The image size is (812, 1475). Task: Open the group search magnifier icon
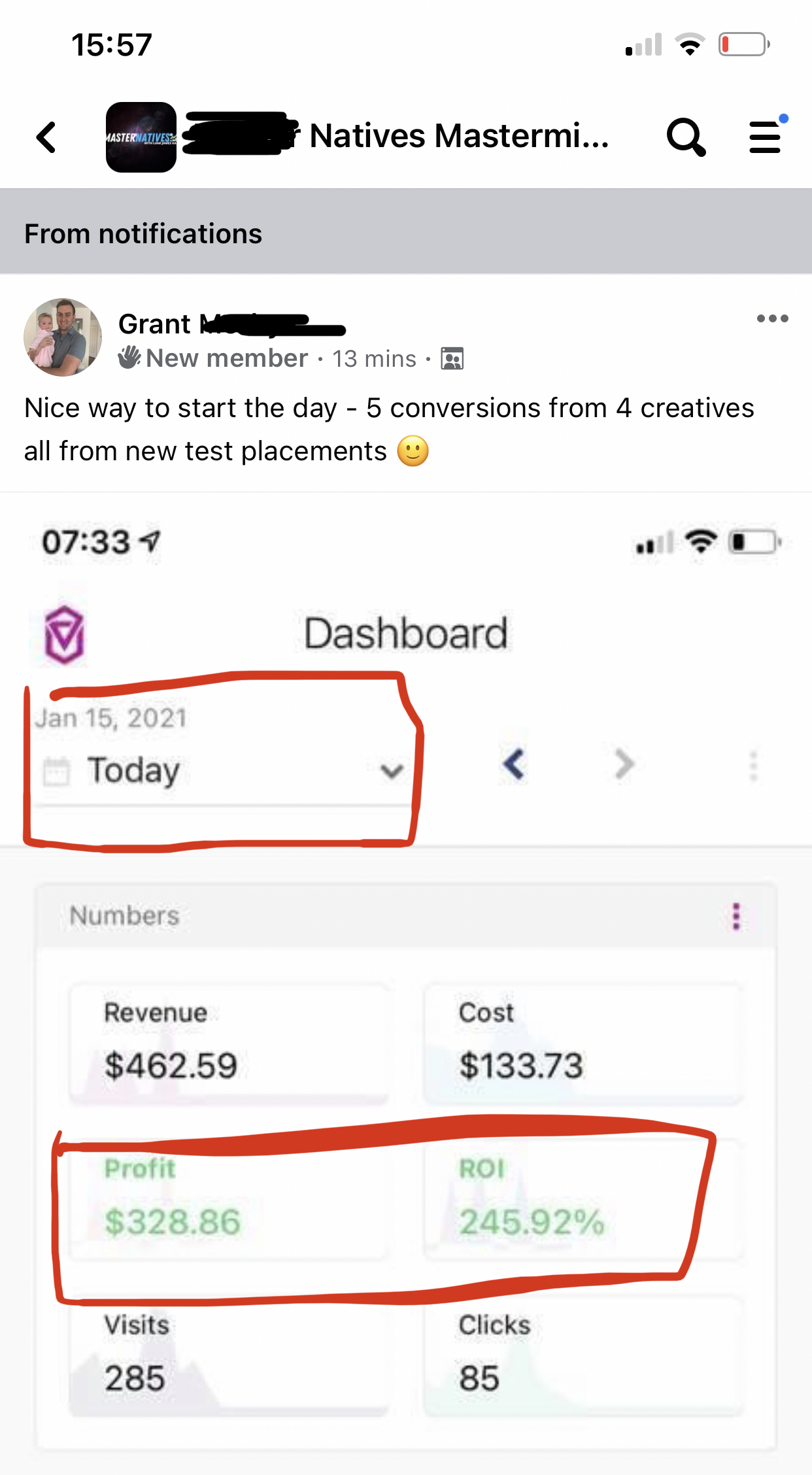[686, 137]
